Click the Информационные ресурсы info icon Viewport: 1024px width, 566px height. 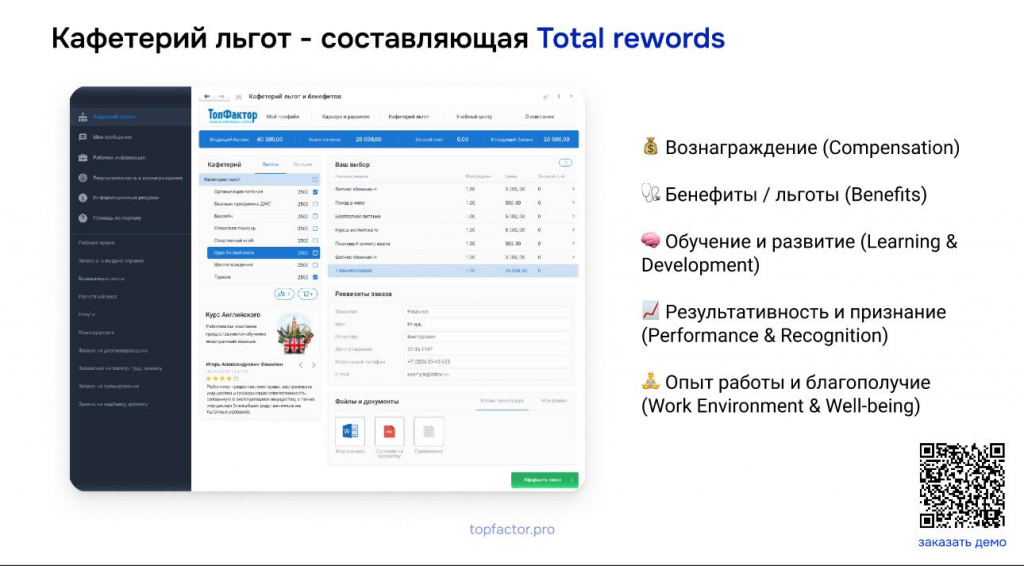(x=83, y=198)
